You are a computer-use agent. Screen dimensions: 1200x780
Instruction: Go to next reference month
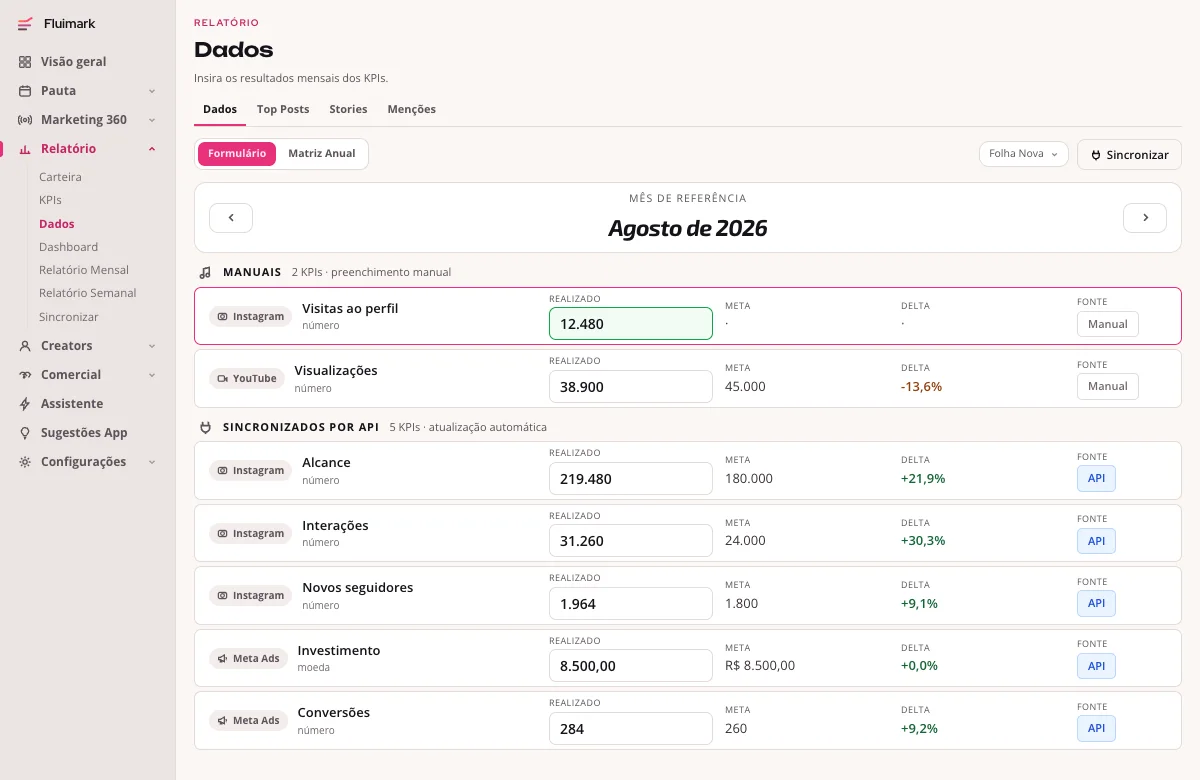(x=1145, y=217)
